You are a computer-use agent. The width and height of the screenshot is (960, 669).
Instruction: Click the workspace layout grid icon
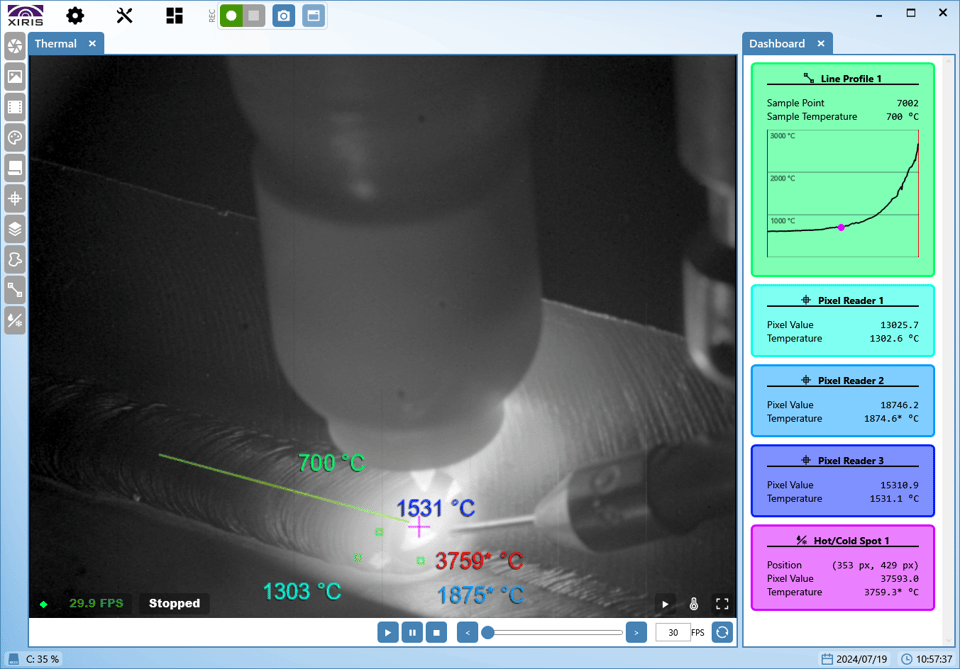coord(174,15)
